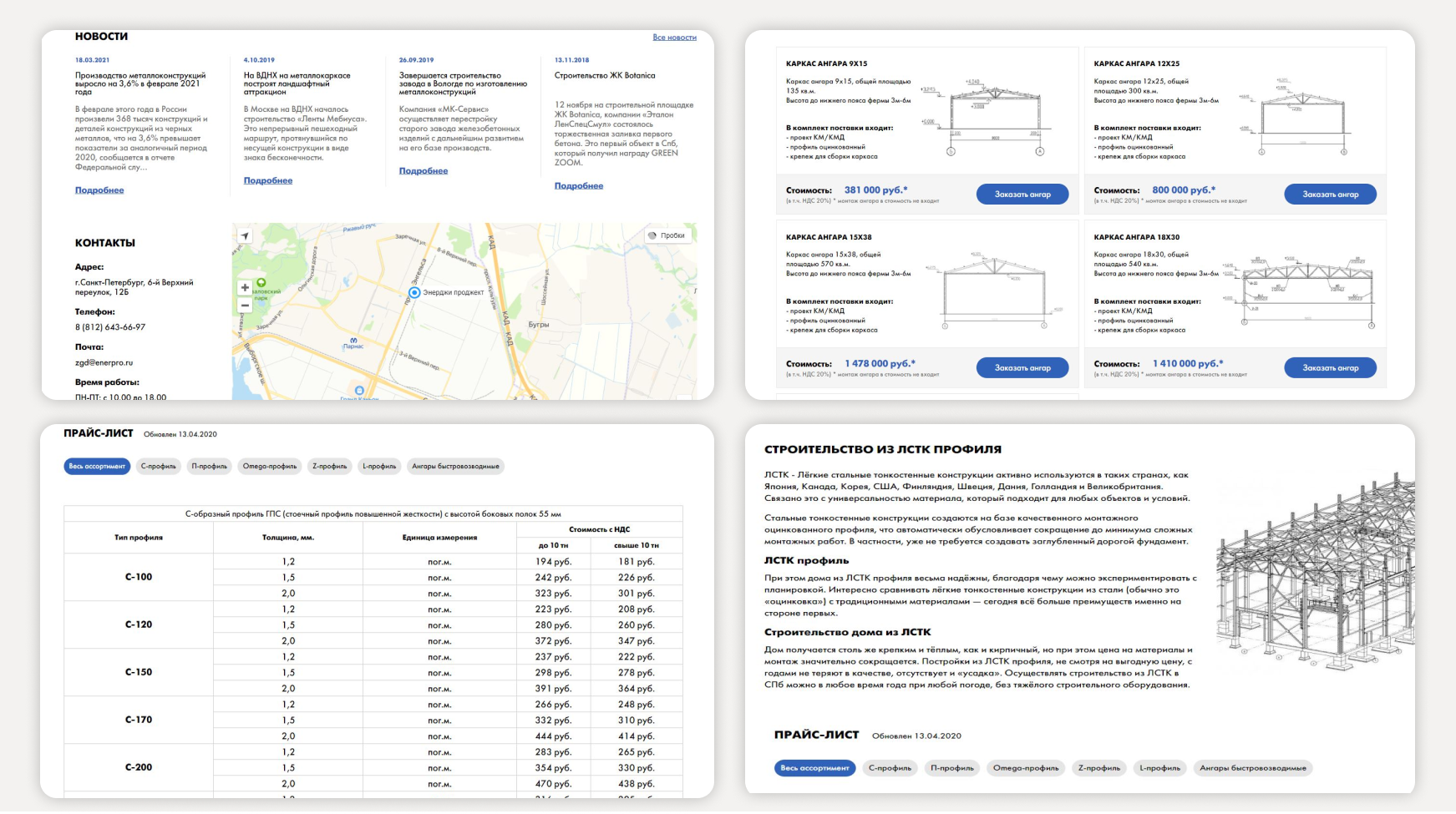Select Omega-профиль tab above the price table

[x=270, y=467]
